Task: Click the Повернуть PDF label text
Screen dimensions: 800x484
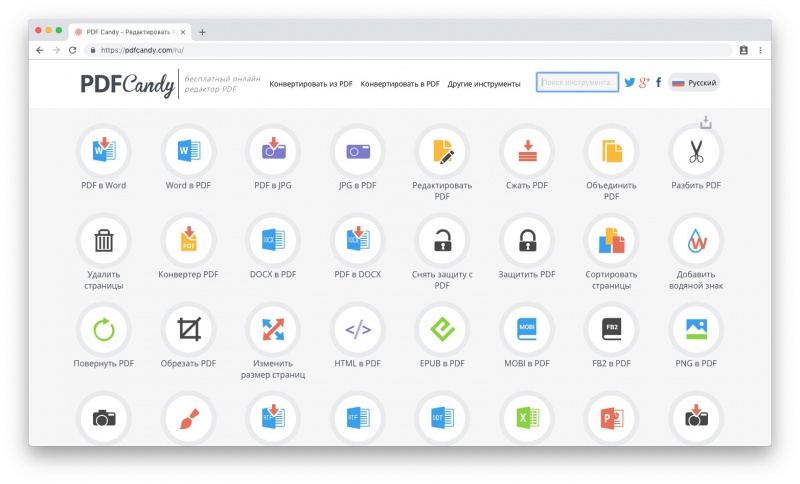Action: coord(104,363)
